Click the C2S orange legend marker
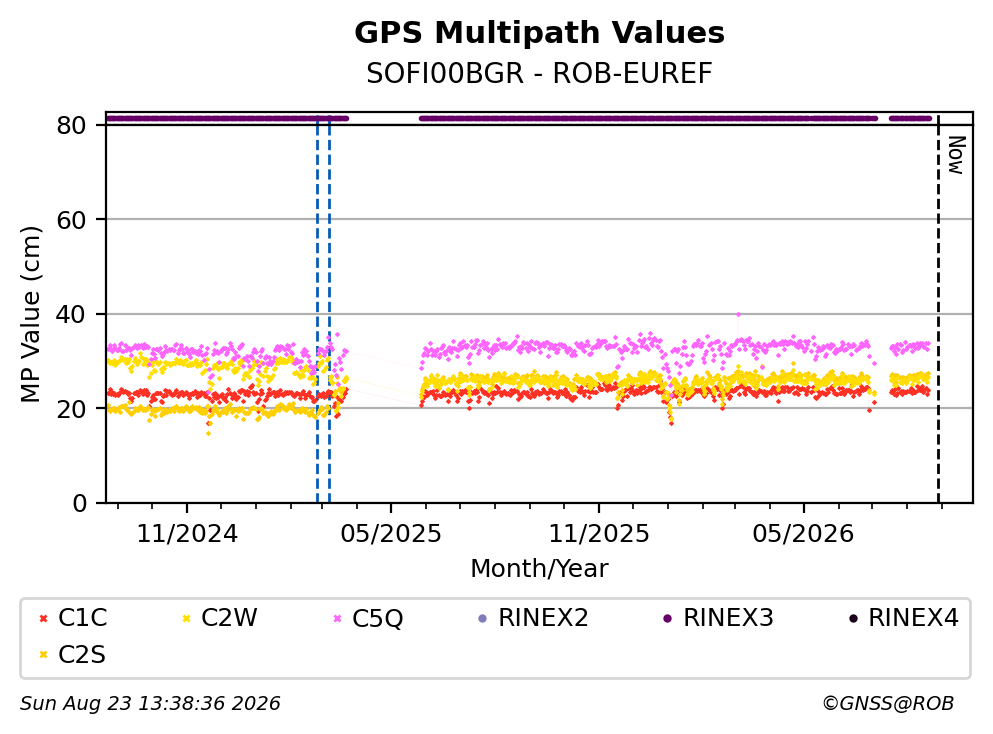 [x=43, y=655]
